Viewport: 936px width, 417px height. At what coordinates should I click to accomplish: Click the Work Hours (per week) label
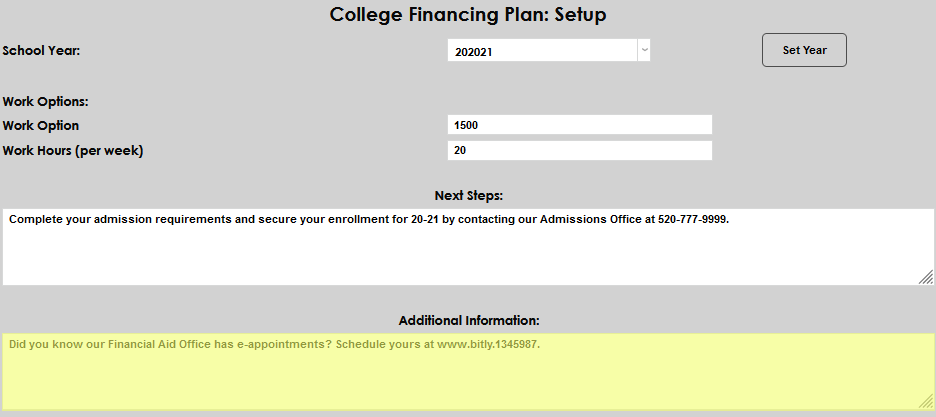73,151
